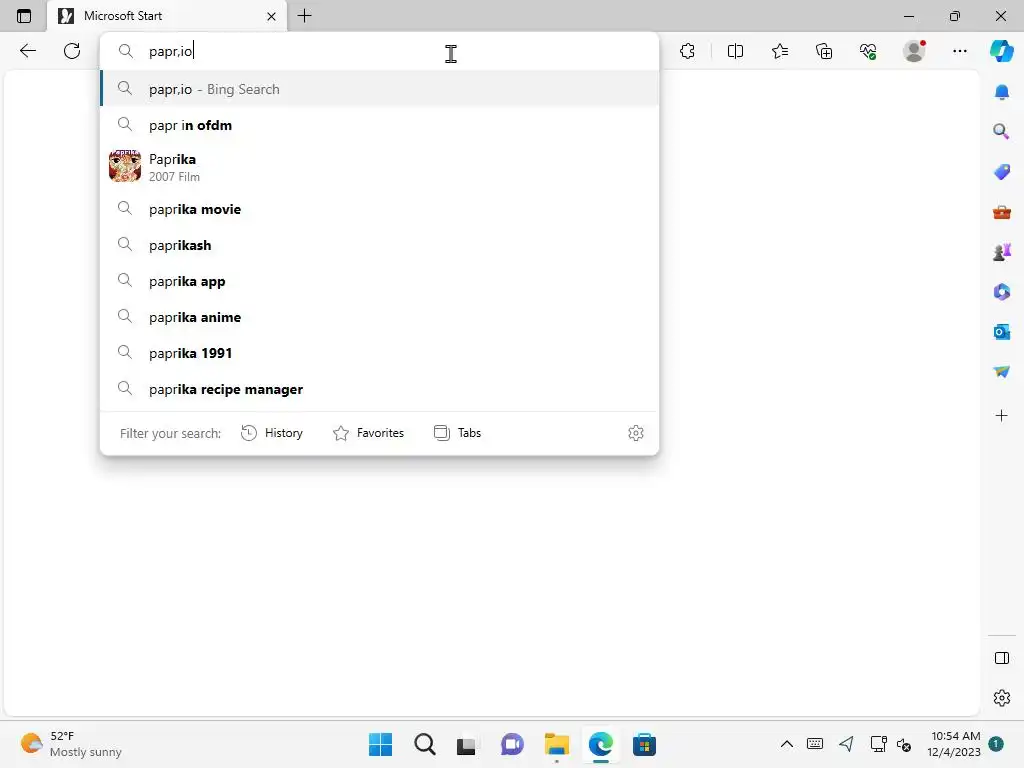Open the Favorites star list icon
This screenshot has width=1024, height=768.
(x=780, y=51)
